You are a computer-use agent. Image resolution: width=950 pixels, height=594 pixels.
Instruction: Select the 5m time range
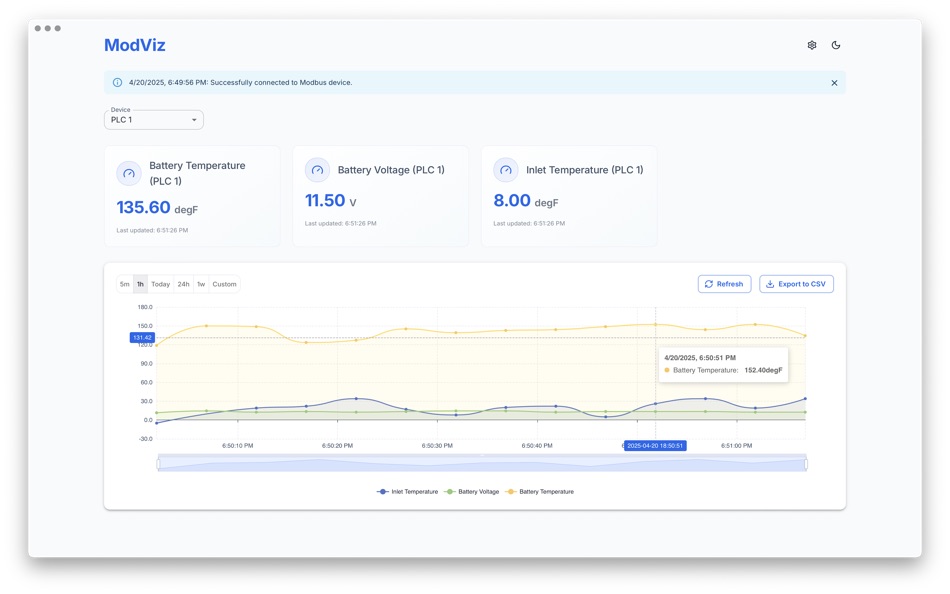click(x=125, y=284)
